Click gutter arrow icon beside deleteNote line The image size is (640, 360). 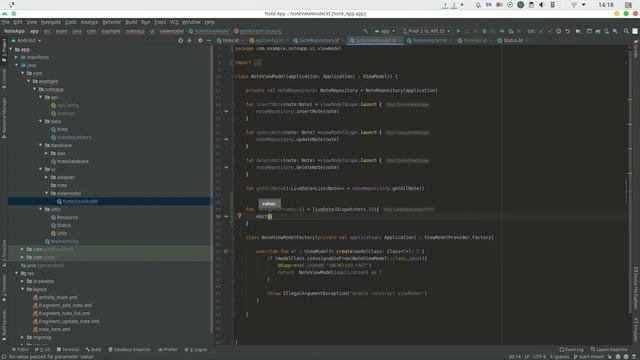[x=226, y=167]
